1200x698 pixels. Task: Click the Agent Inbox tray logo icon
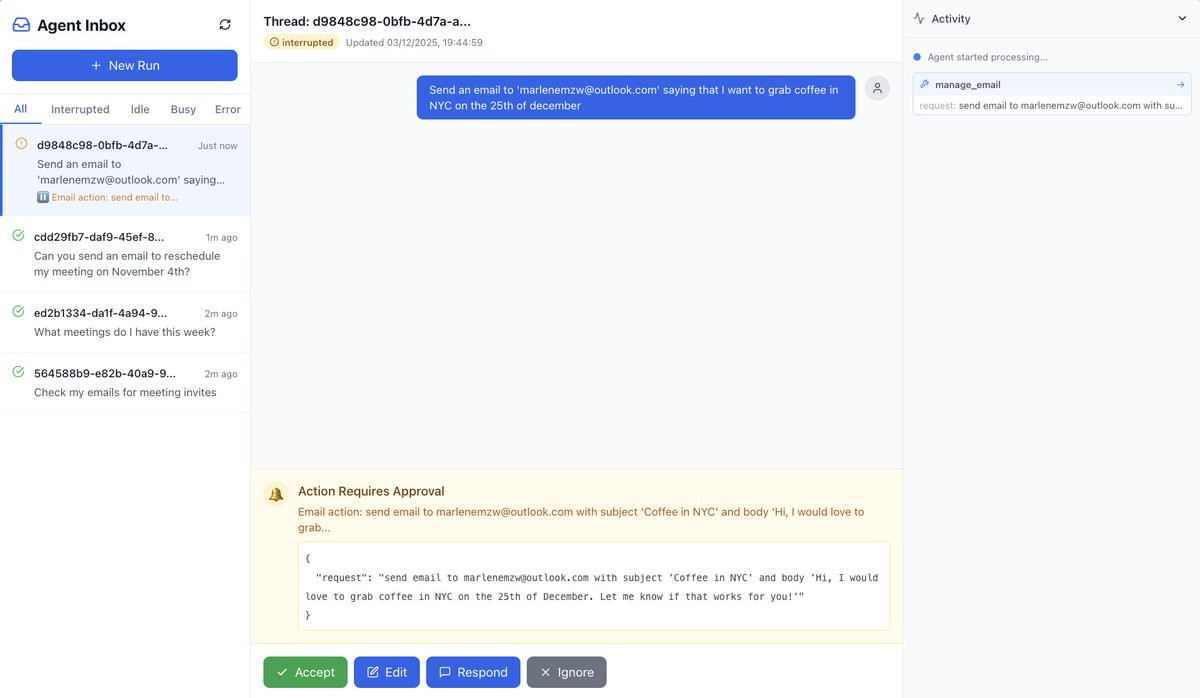(21, 25)
